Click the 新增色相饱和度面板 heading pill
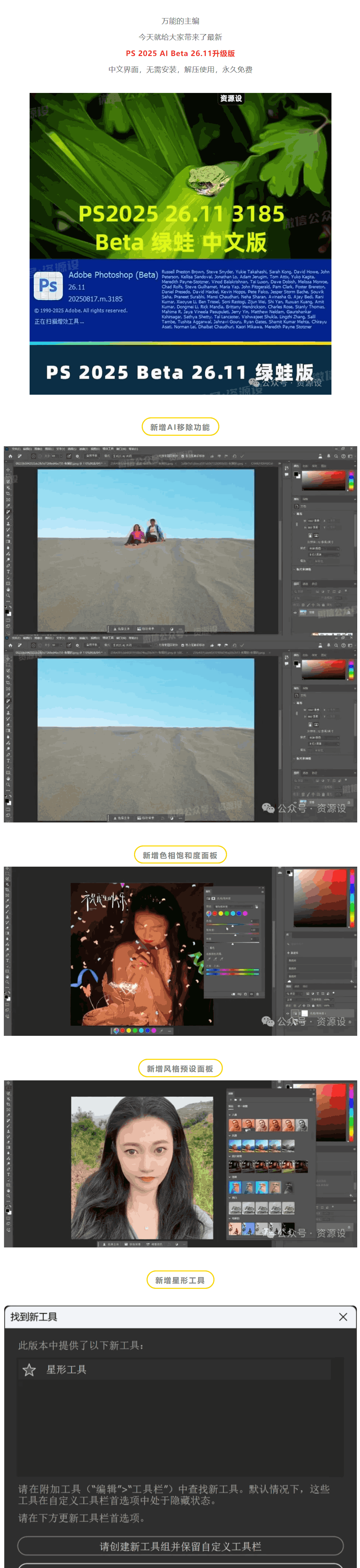 pyautogui.click(x=180, y=855)
